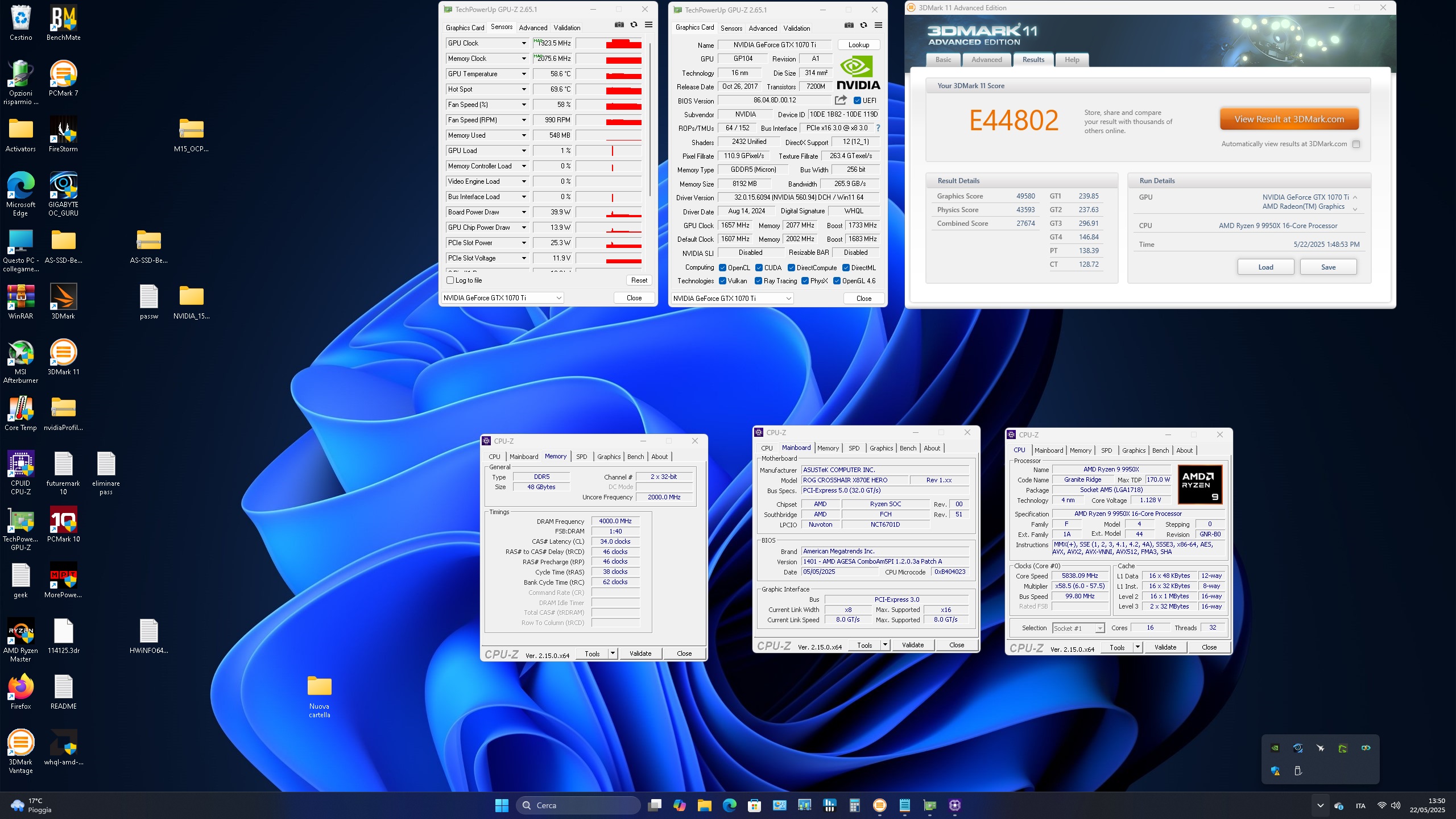The width and height of the screenshot is (1456, 819).
Task: Open Tools dropdown arrow in CPU-Z Memory window
Action: click(613, 653)
